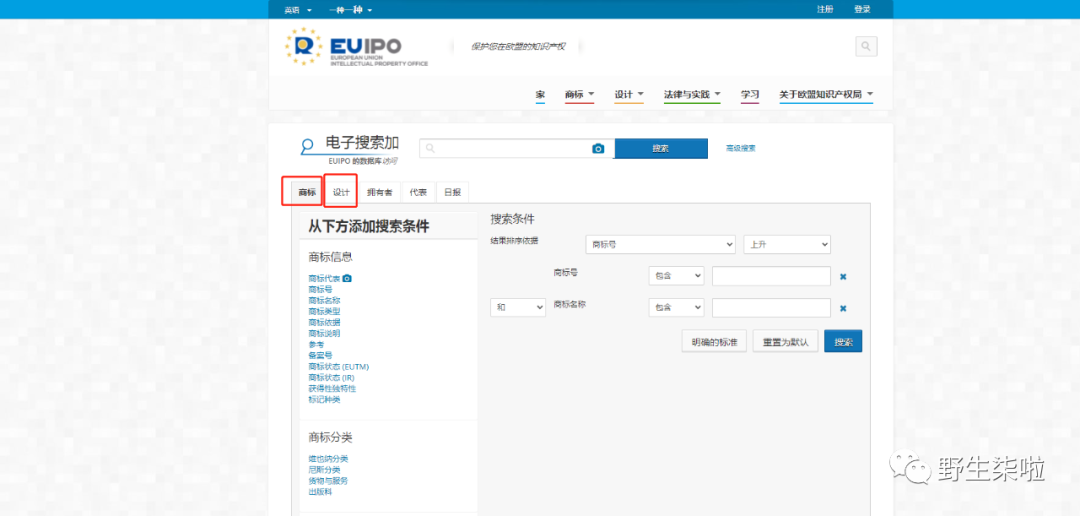Image resolution: width=1080 pixels, height=516 pixels.
Task: Remove the 商标名称 criterion with its X
Action: [842, 309]
